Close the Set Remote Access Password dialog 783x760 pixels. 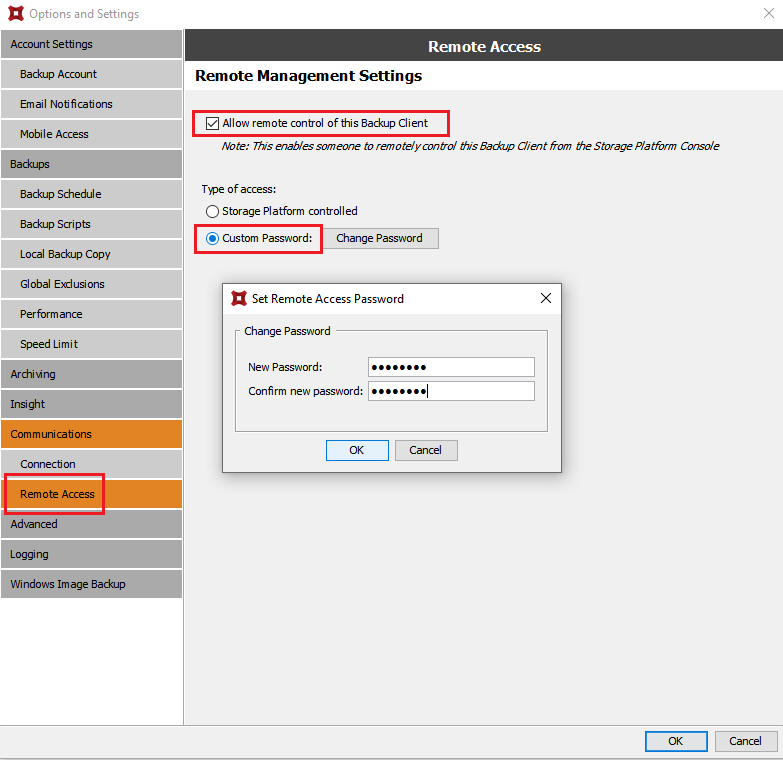(546, 298)
